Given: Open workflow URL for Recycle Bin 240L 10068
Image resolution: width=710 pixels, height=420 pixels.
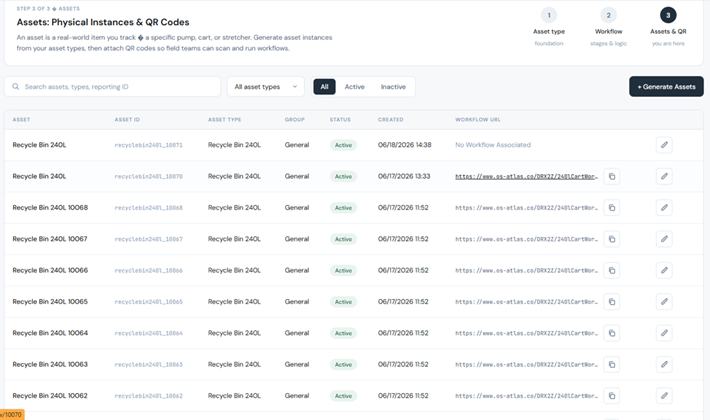Looking at the screenshot, I should [x=526, y=208].
